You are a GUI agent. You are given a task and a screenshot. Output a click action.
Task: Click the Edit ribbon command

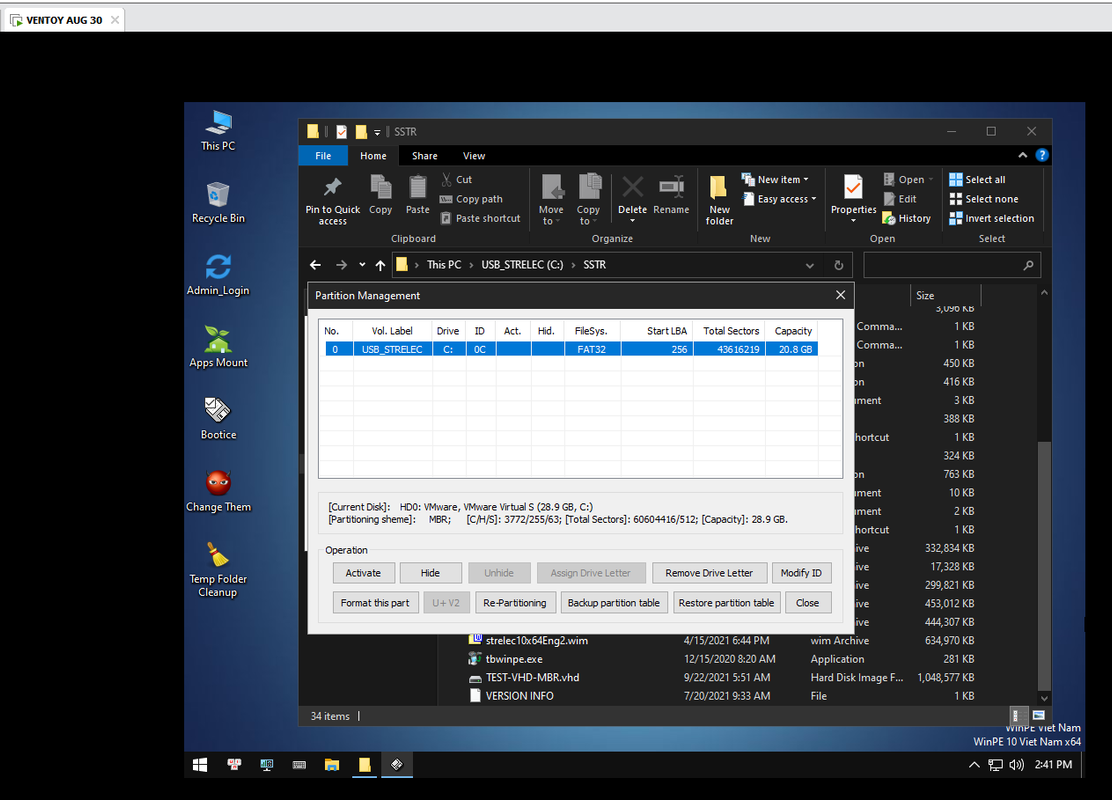click(x=901, y=199)
